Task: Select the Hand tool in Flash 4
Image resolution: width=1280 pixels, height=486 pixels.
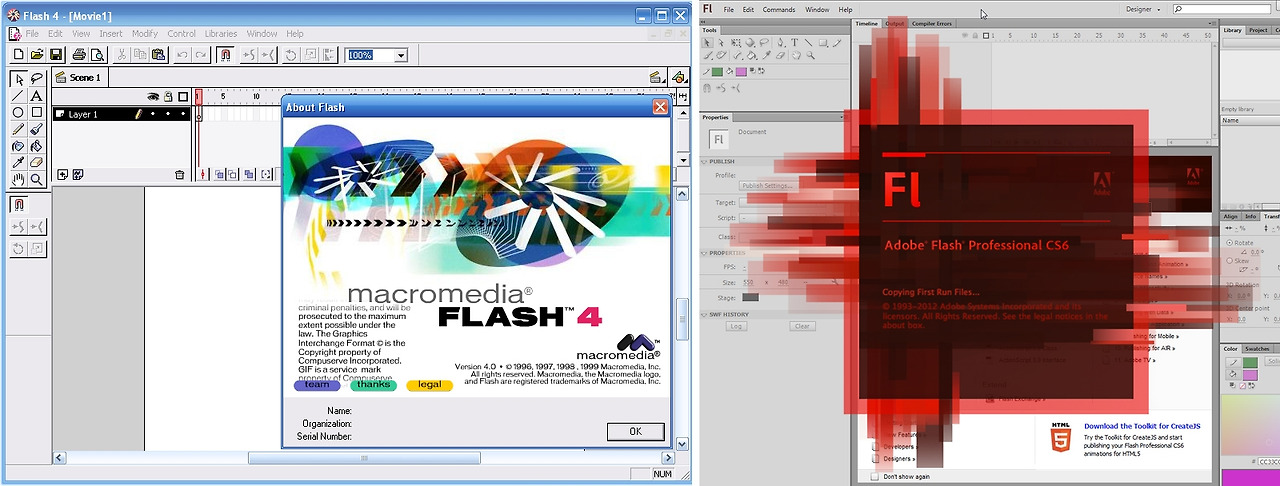Action: [18, 180]
